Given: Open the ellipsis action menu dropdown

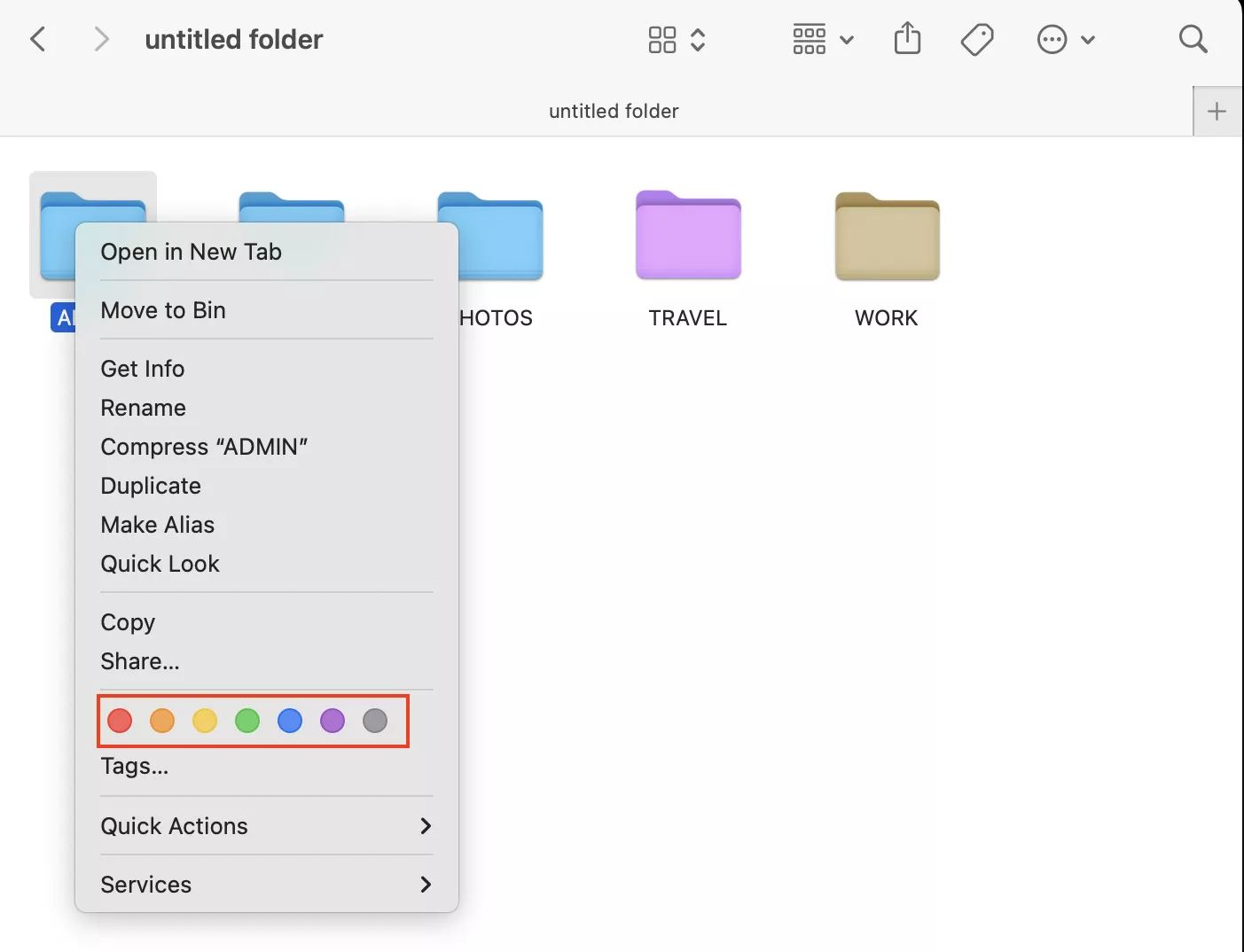Looking at the screenshot, I should coord(1066,39).
